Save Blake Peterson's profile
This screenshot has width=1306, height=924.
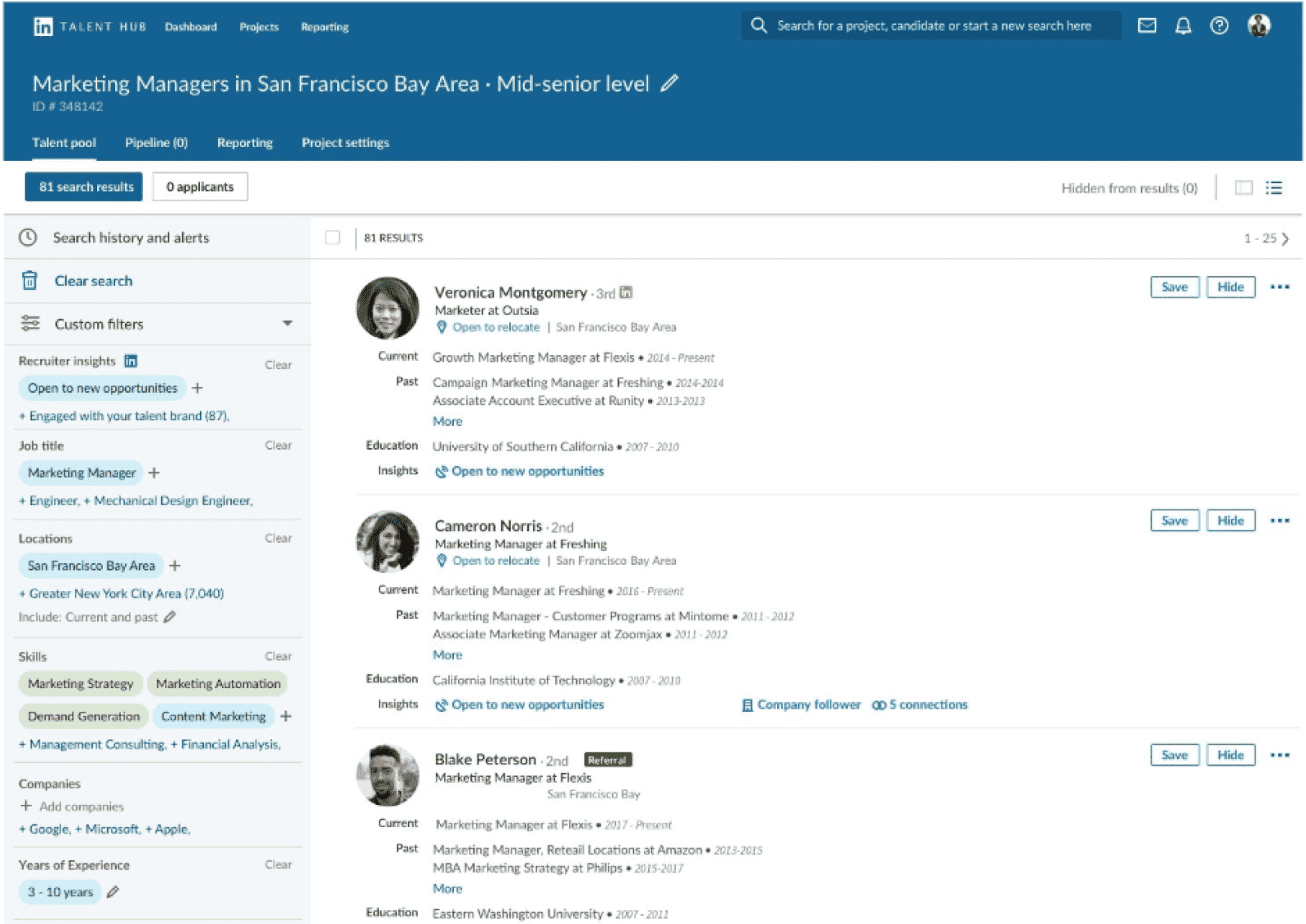[1175, 755]
